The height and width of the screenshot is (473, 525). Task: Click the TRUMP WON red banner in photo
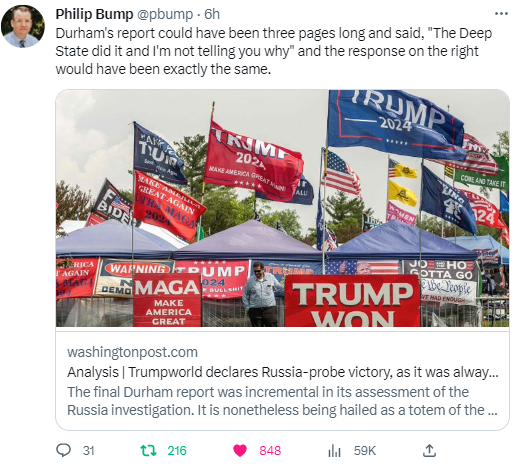click(352, 301)
